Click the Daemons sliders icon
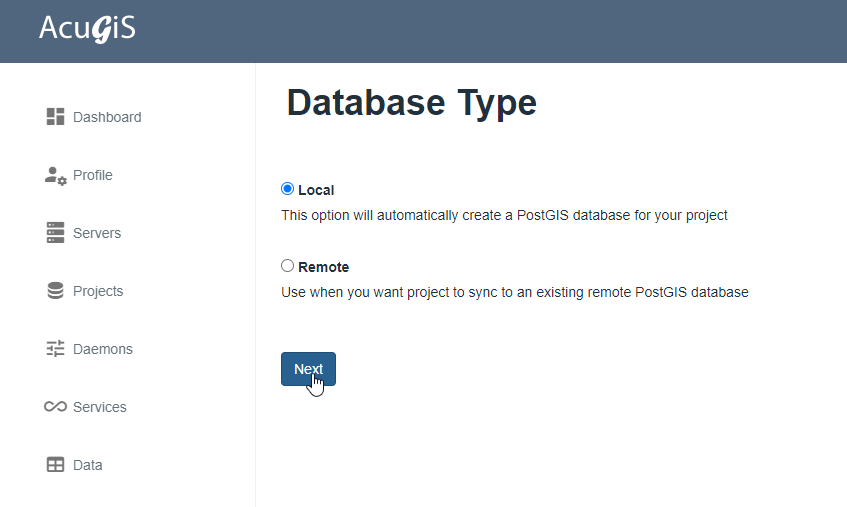Viewport: 847px width, 507px height. (x=56, y=349)
